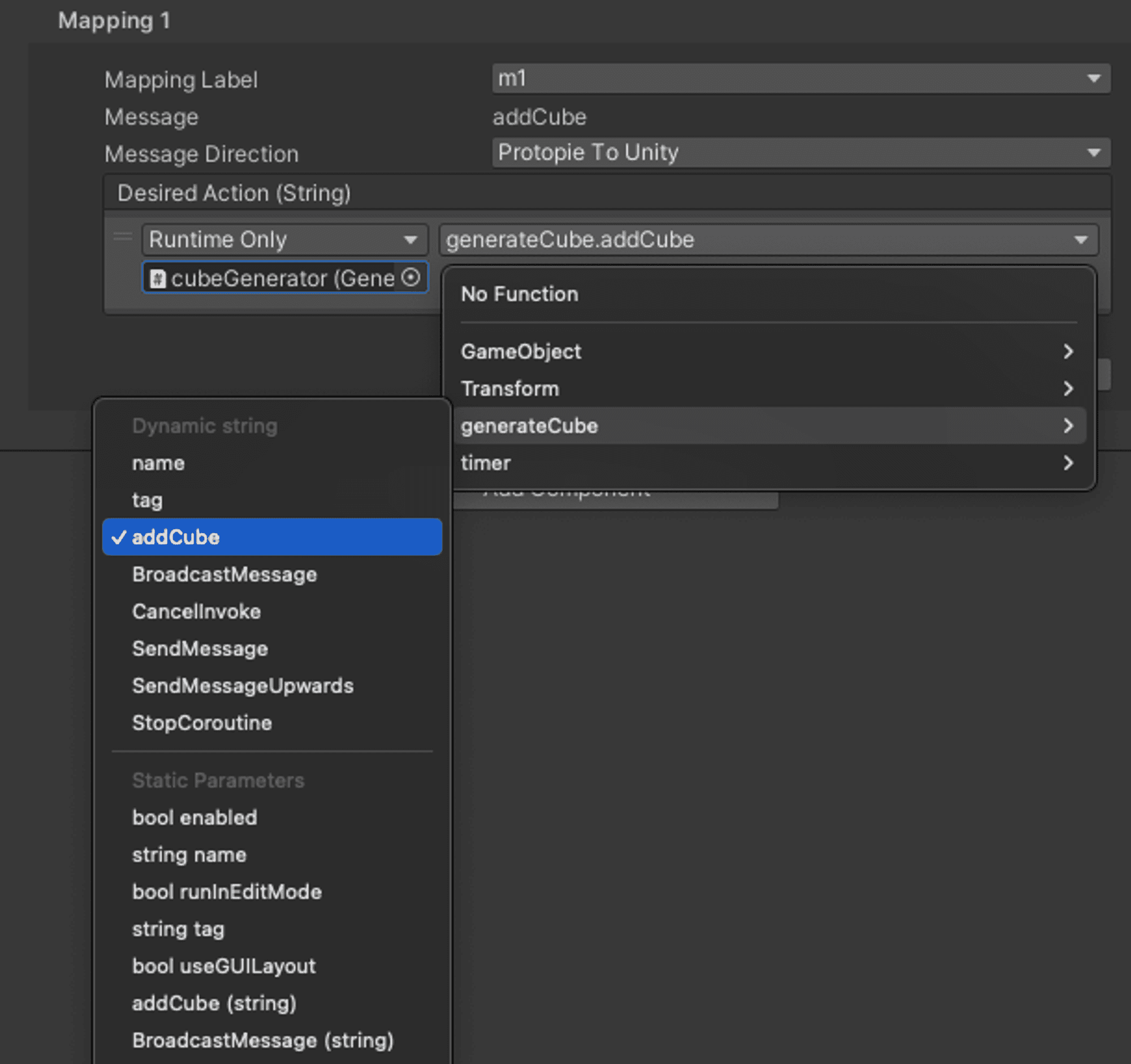This screenshot has width=1131, height=1064.
Task: Click the submenu arrow next to timer
Action: [1068, 463]
